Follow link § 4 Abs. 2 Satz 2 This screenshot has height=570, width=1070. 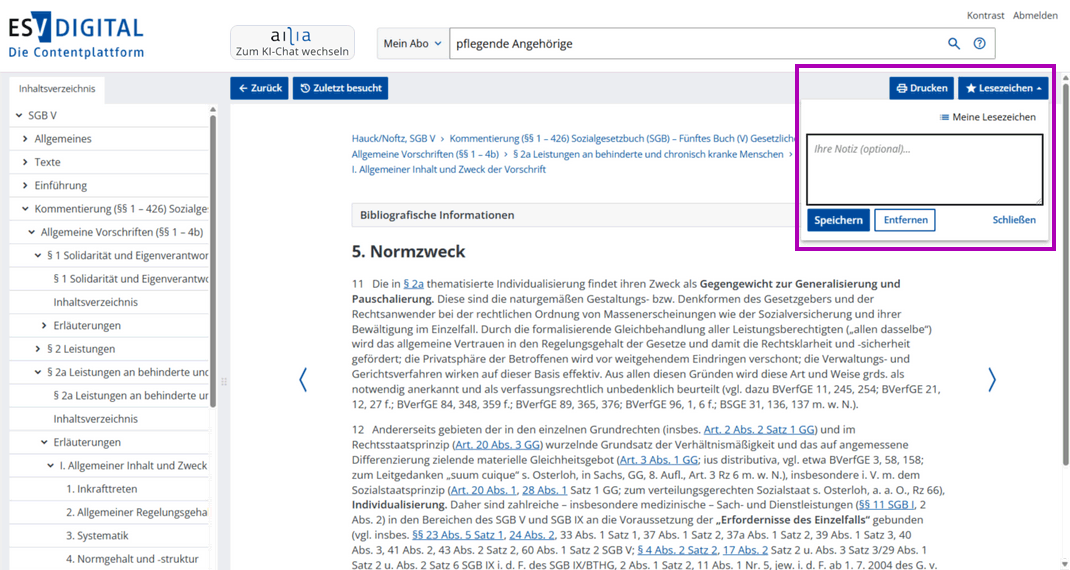coord(678,550)
